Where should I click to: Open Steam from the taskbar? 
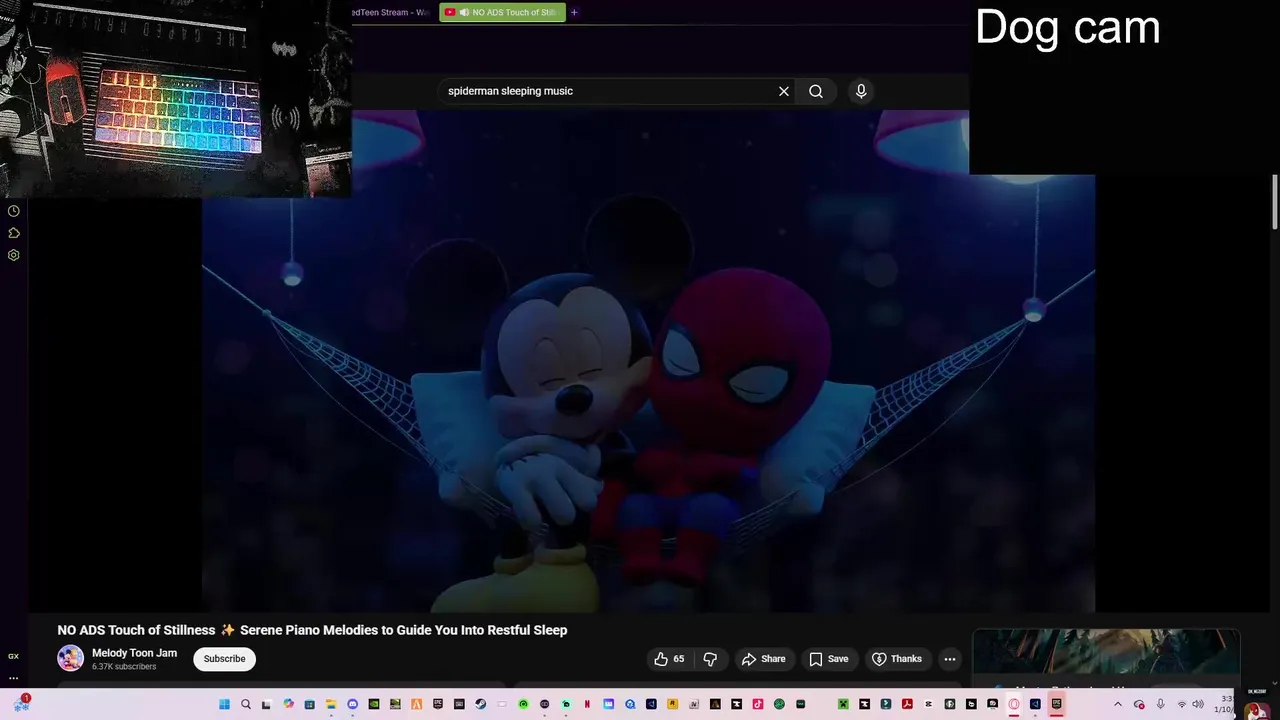coord(480,704)
